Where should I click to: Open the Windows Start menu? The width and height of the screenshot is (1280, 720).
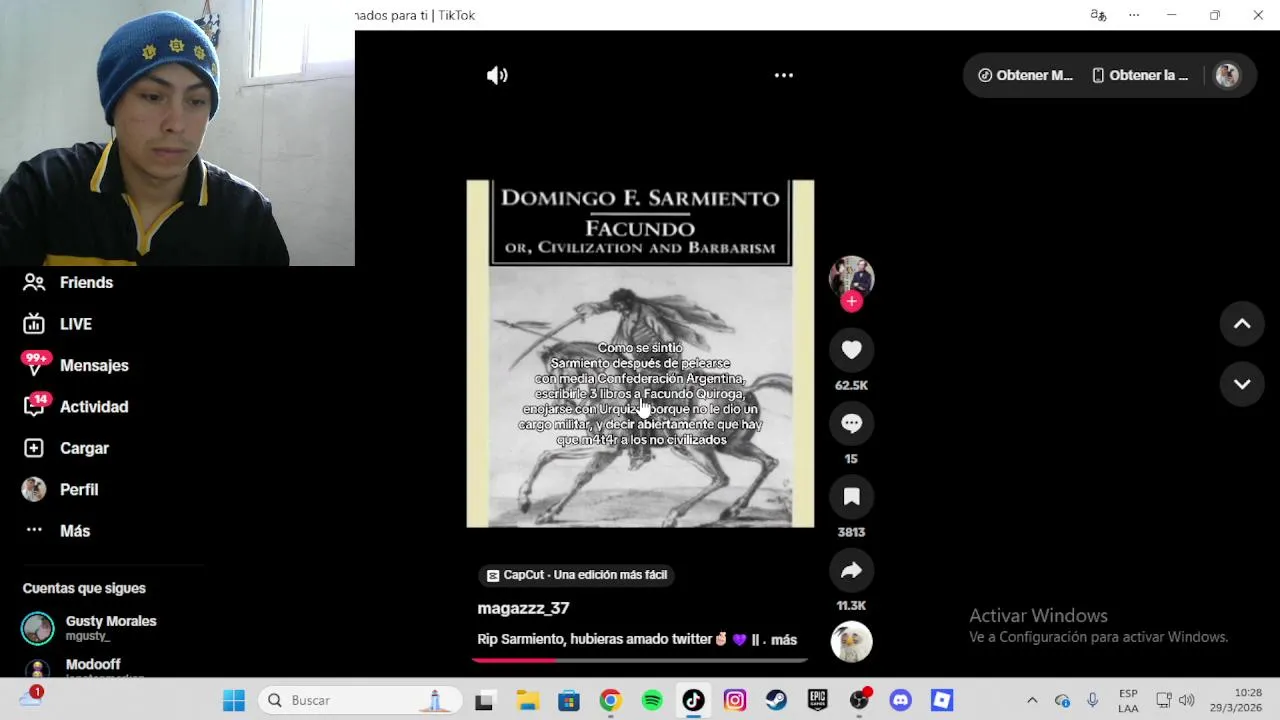(x=234, y=700)
